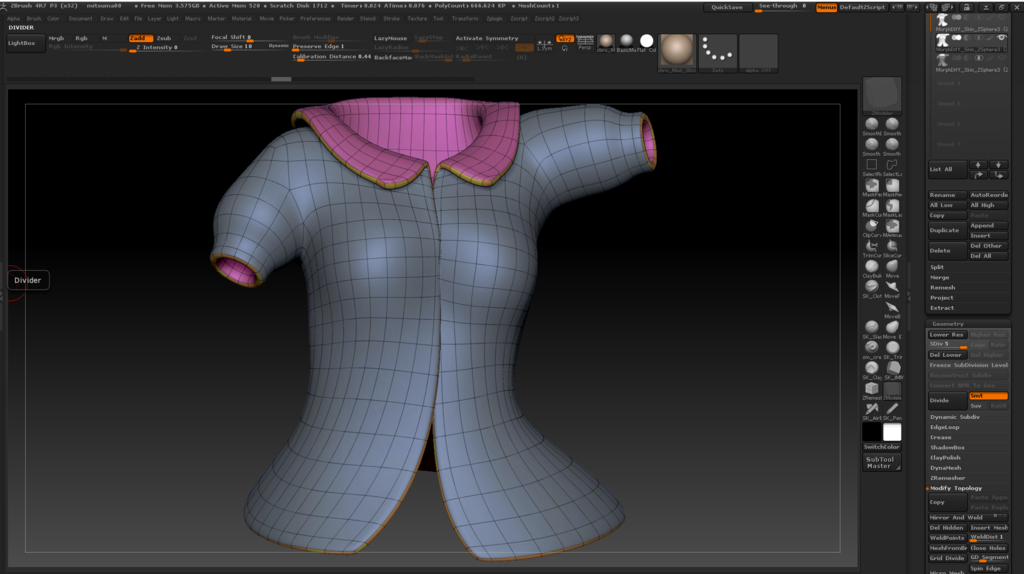Image resolution: width=1024 pixels, height=574 pixels.
Task: Choose the SliceCurve brush icon
Action: tap(892, 247)
